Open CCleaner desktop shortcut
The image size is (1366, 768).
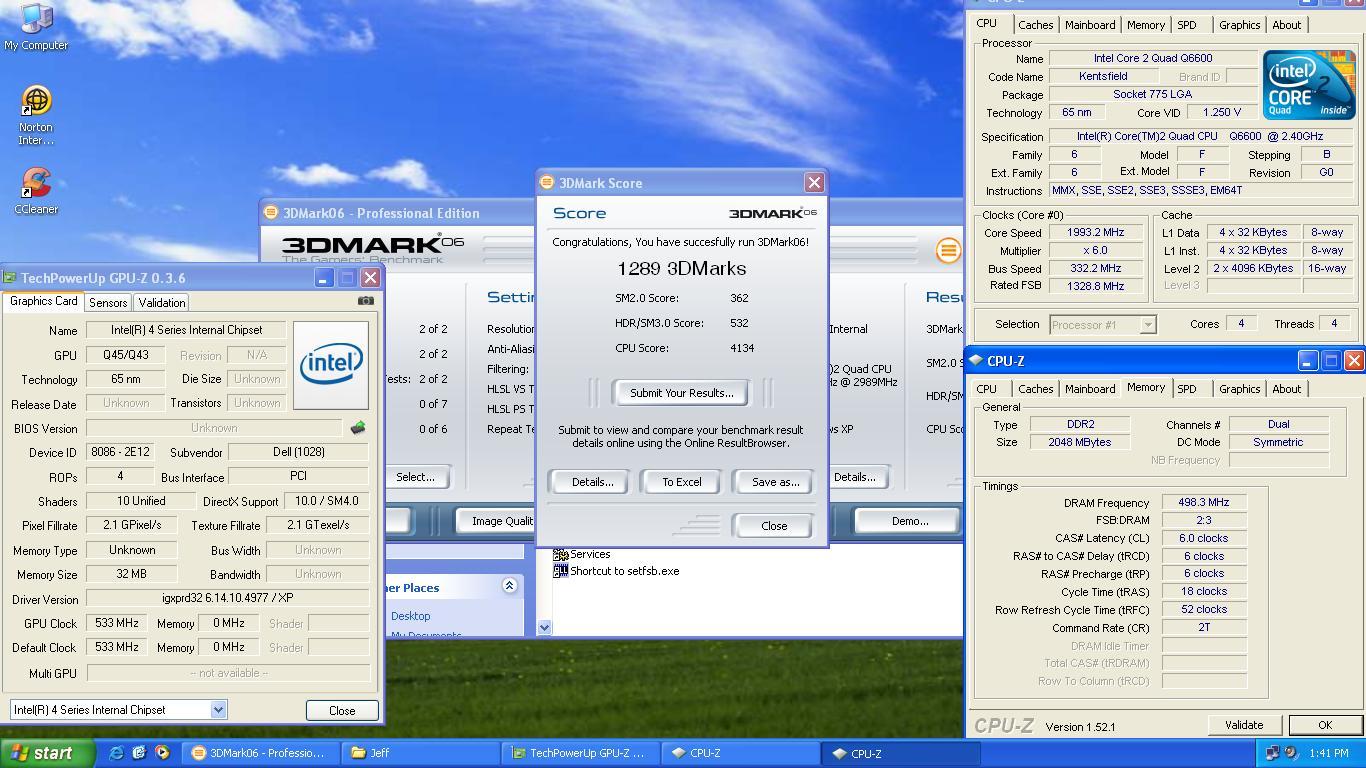click(36, 190)
